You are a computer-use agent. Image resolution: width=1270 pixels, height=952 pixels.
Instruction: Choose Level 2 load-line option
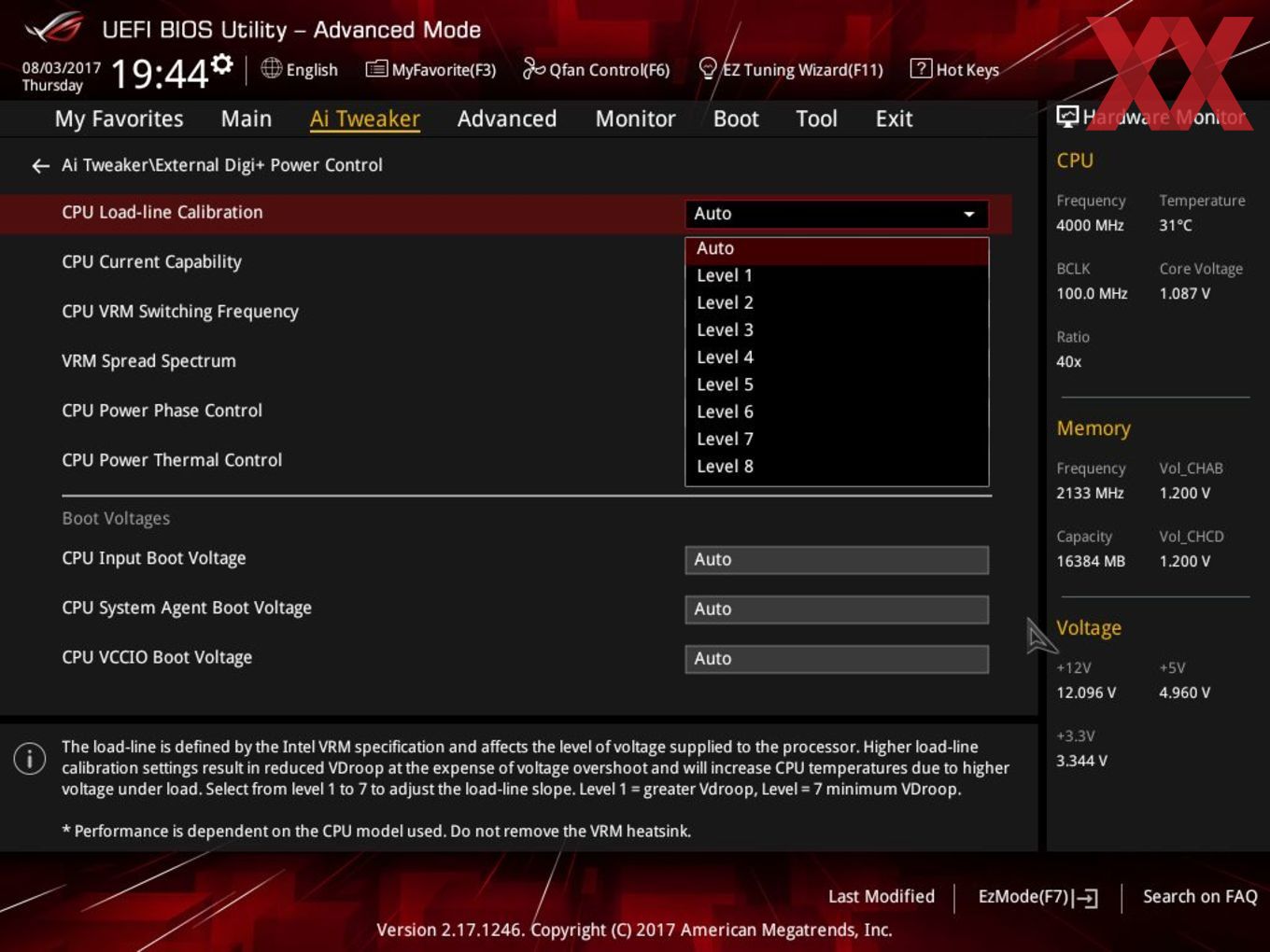837,303
